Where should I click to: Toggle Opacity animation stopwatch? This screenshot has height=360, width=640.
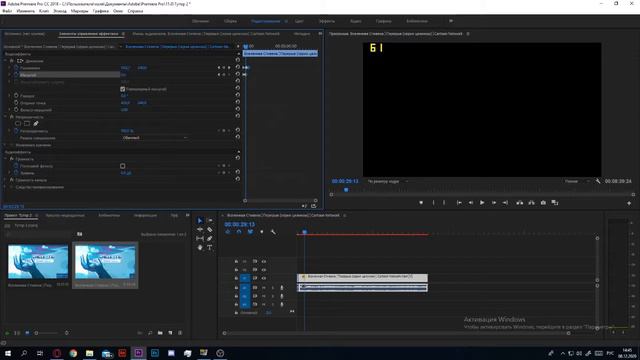pyautogui.click(x=16, y=131)
